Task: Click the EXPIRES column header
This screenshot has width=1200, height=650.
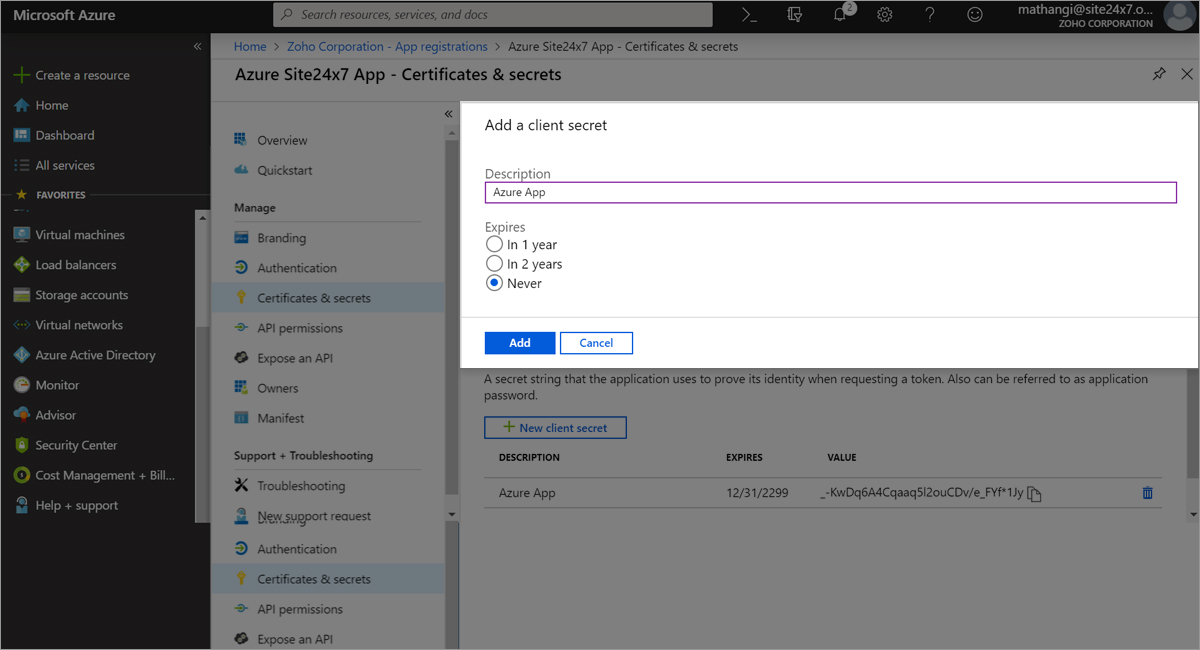Action: [x=744, y=457]
